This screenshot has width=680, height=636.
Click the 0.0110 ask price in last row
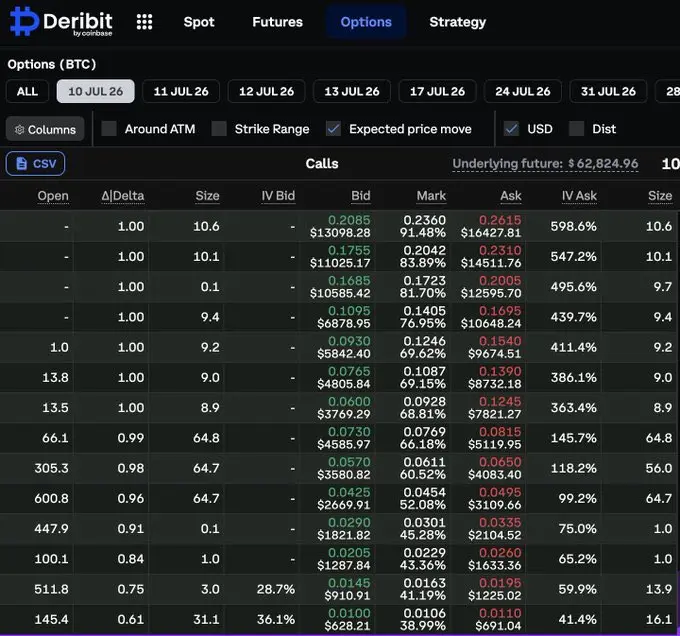click(x=500, y=613)
